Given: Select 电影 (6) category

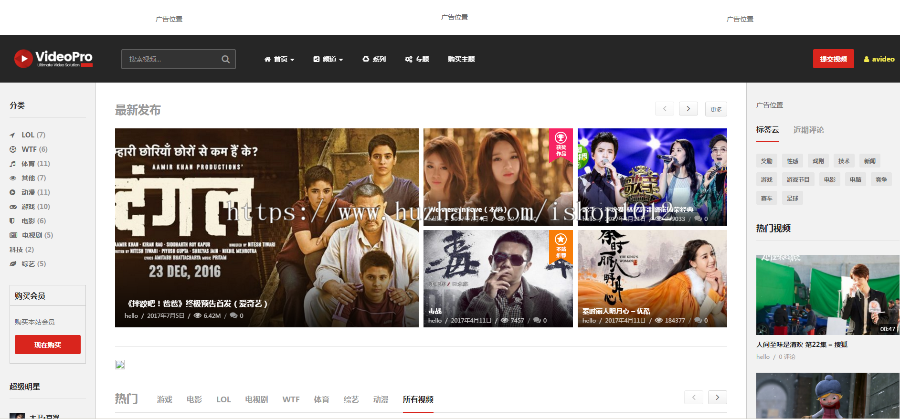Looking at the screenshot, I should (x=28, y=221).
